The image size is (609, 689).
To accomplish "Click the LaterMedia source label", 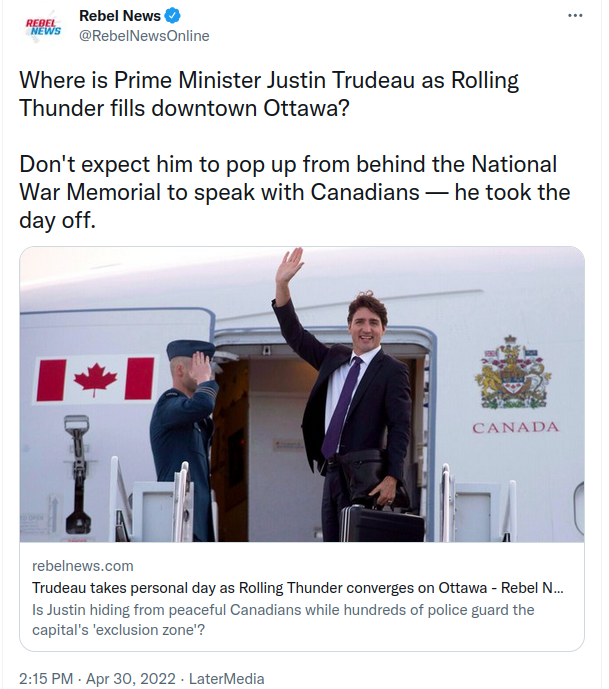I will pyautogui.click(x=227, y=679).
